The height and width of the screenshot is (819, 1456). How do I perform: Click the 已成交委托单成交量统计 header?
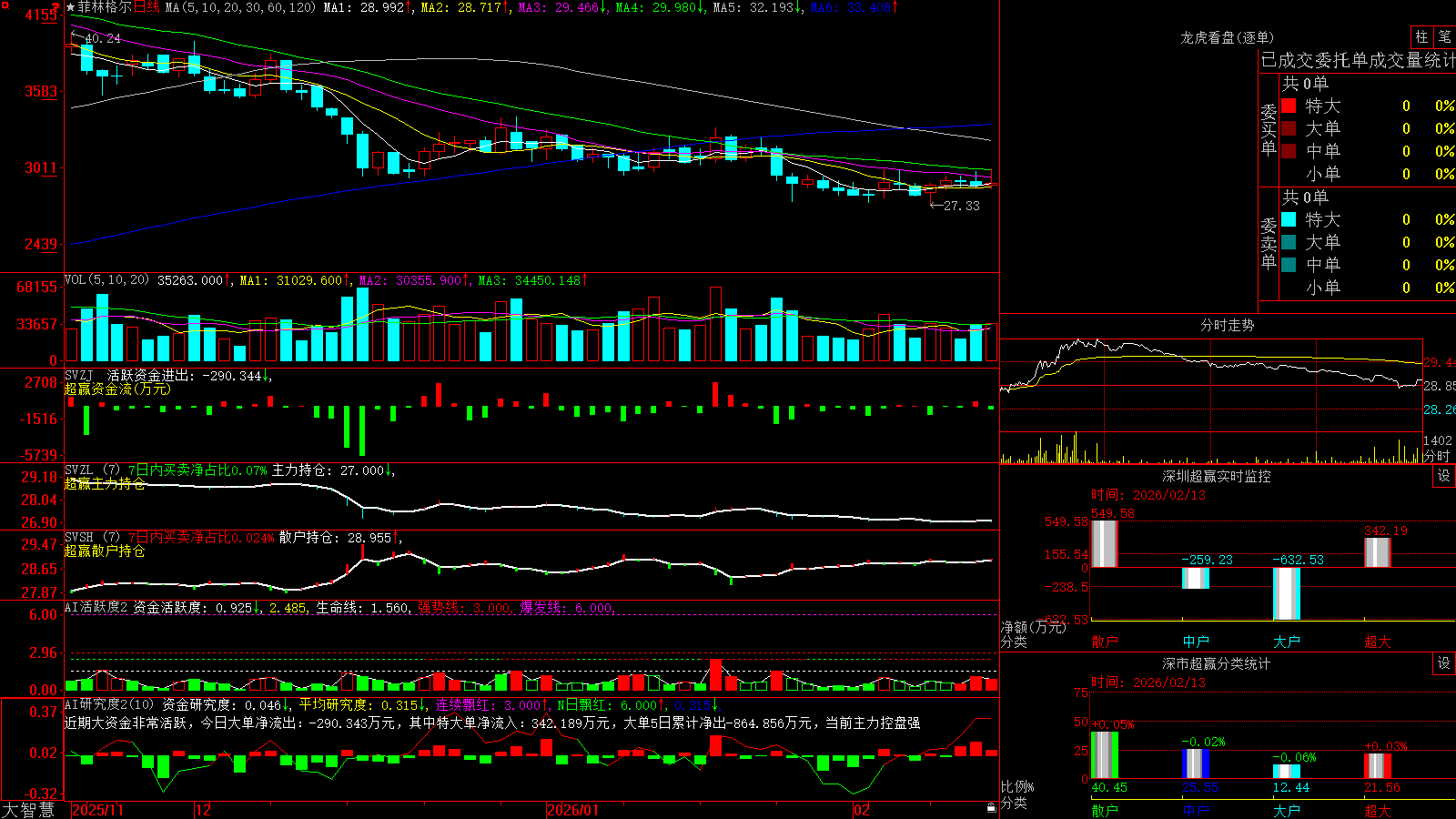1358,60
